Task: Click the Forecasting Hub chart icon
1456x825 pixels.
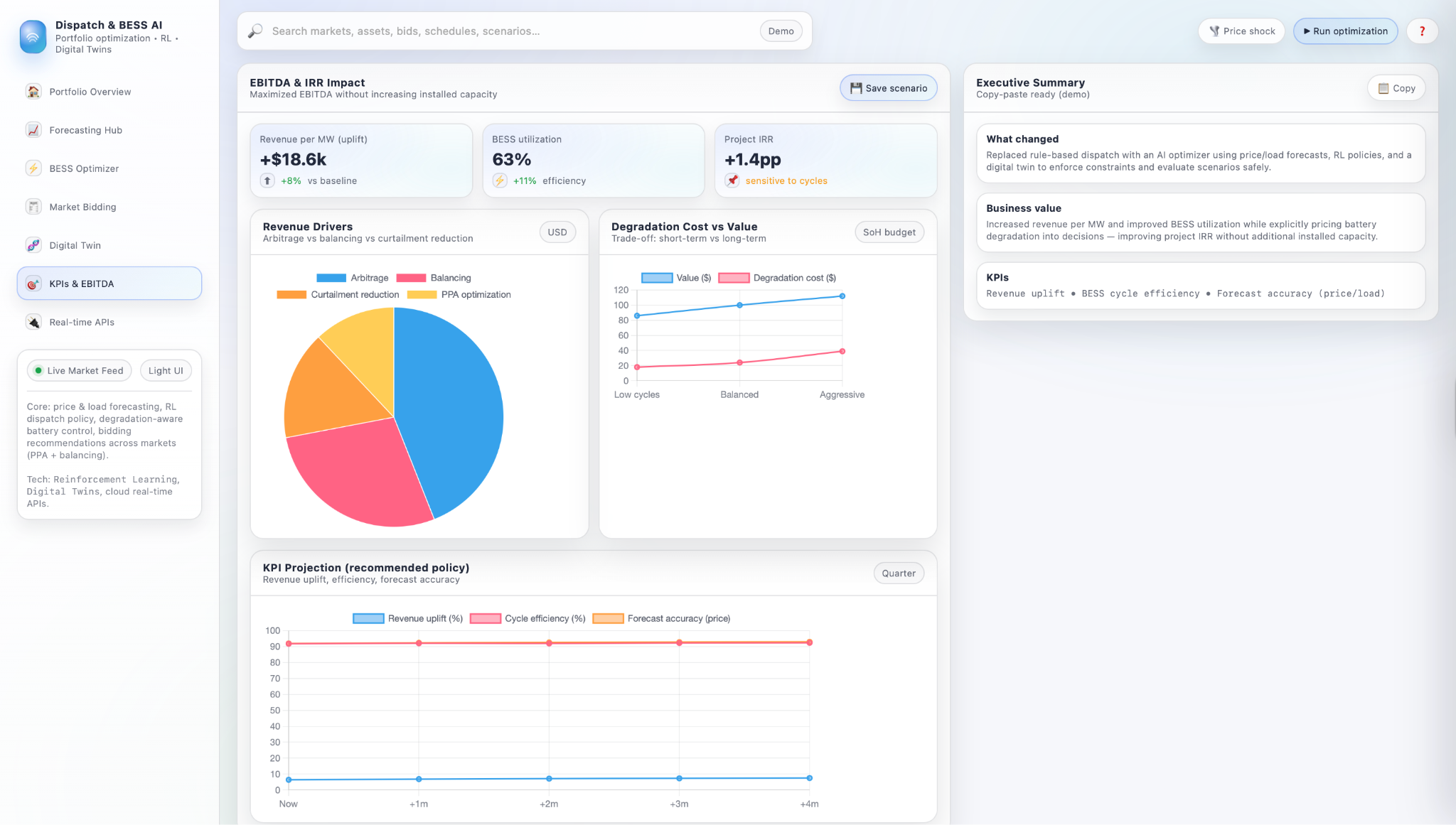Action: 33,130
